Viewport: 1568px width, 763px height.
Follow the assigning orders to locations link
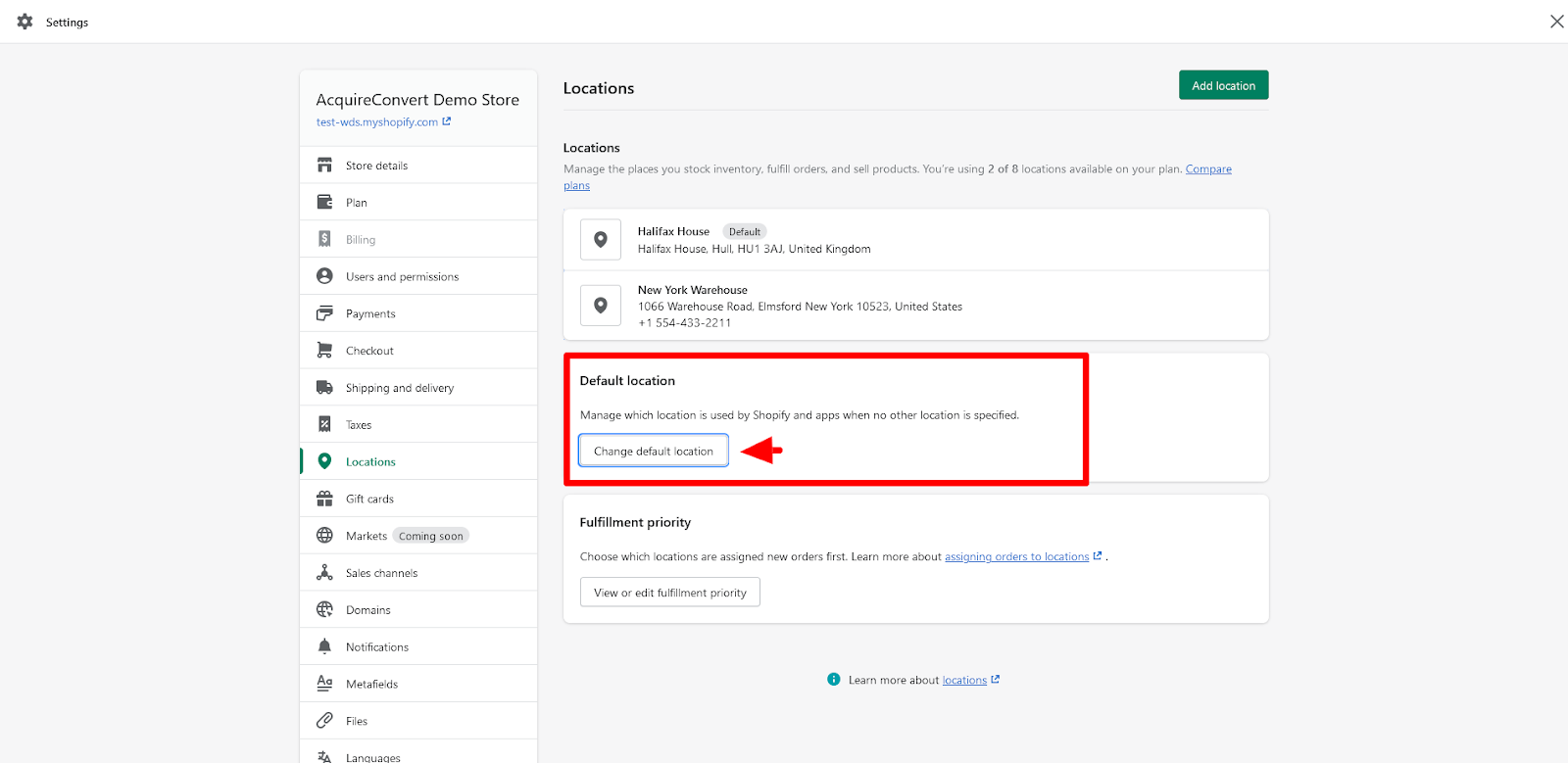click(x=1016, y=556)
